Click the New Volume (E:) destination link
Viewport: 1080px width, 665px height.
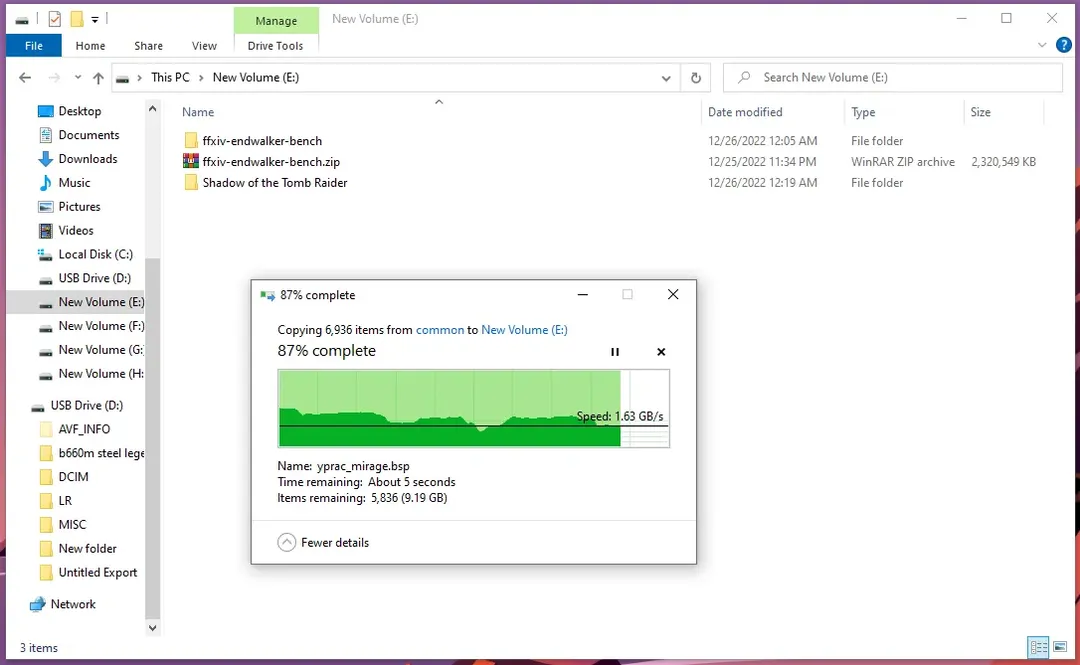pyautogui.click(x=524, y=330)
